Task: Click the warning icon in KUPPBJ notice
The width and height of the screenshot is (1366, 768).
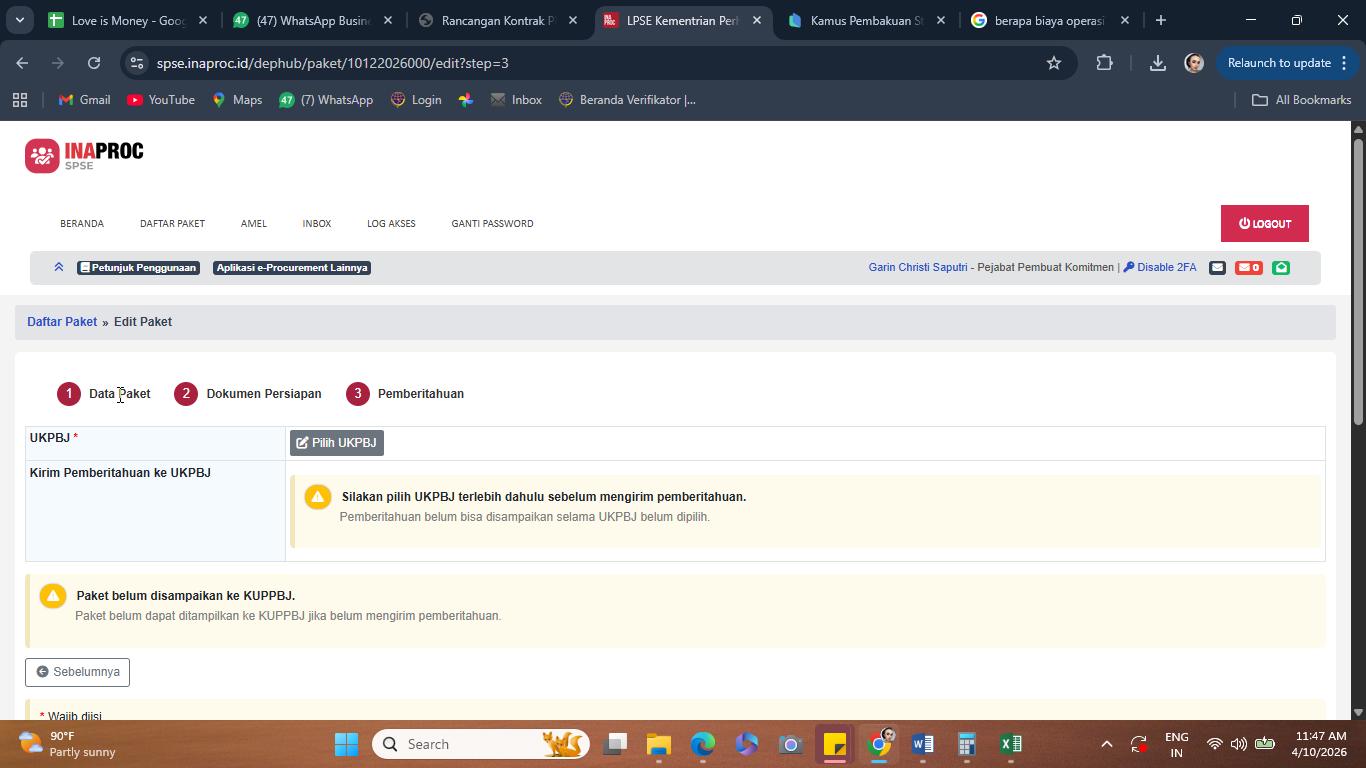Action: click(53, 596)
